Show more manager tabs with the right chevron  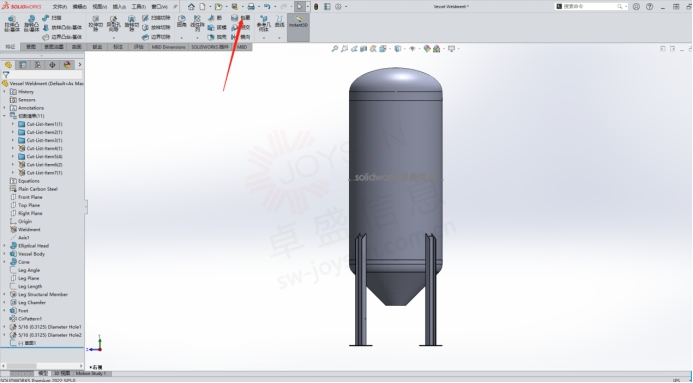pos(80,65)
